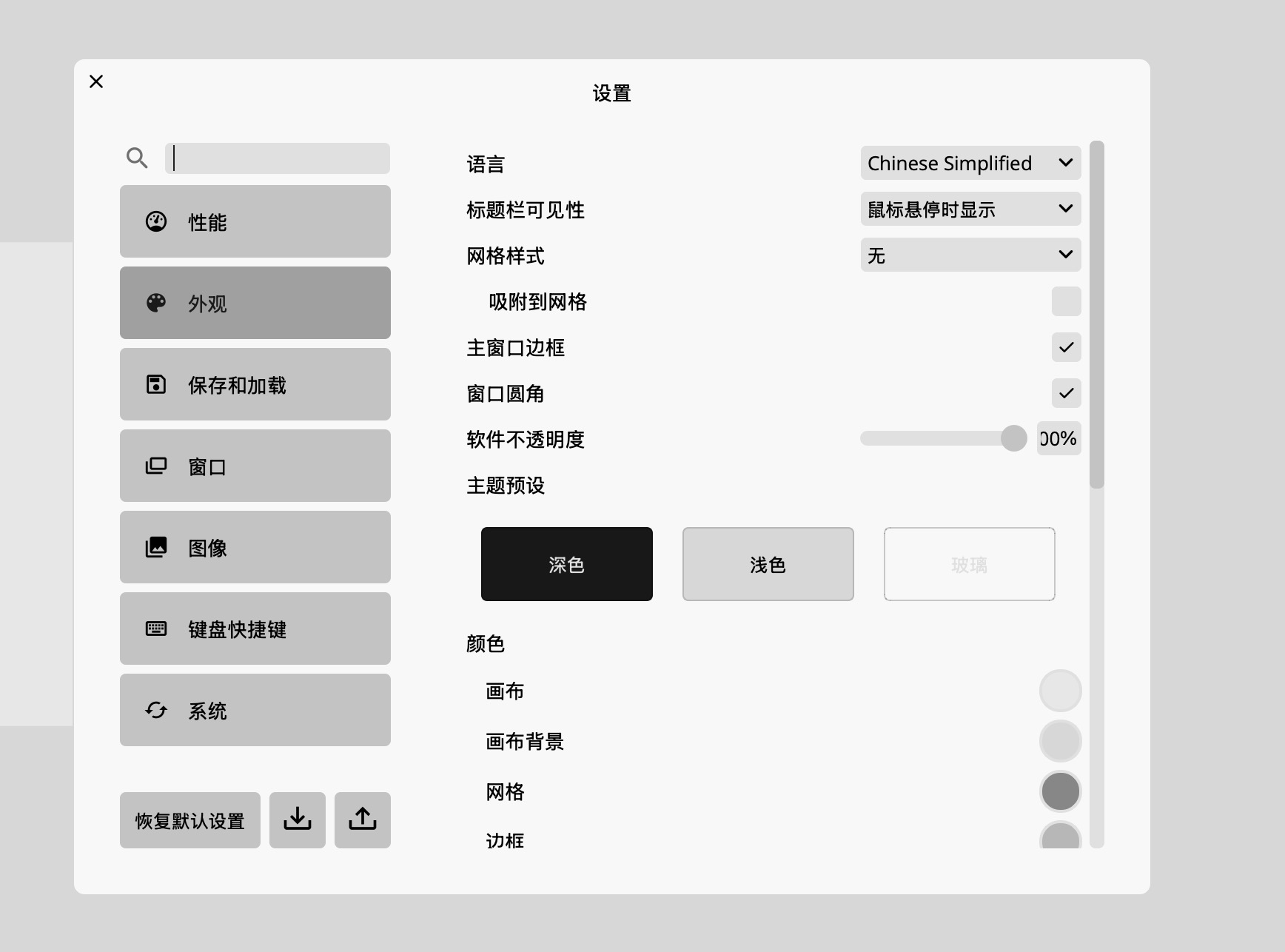The width and height of the screenshot is (1285, 952).
Task: Click the palette icon beside 外观
Action: [x=156, y=304]
